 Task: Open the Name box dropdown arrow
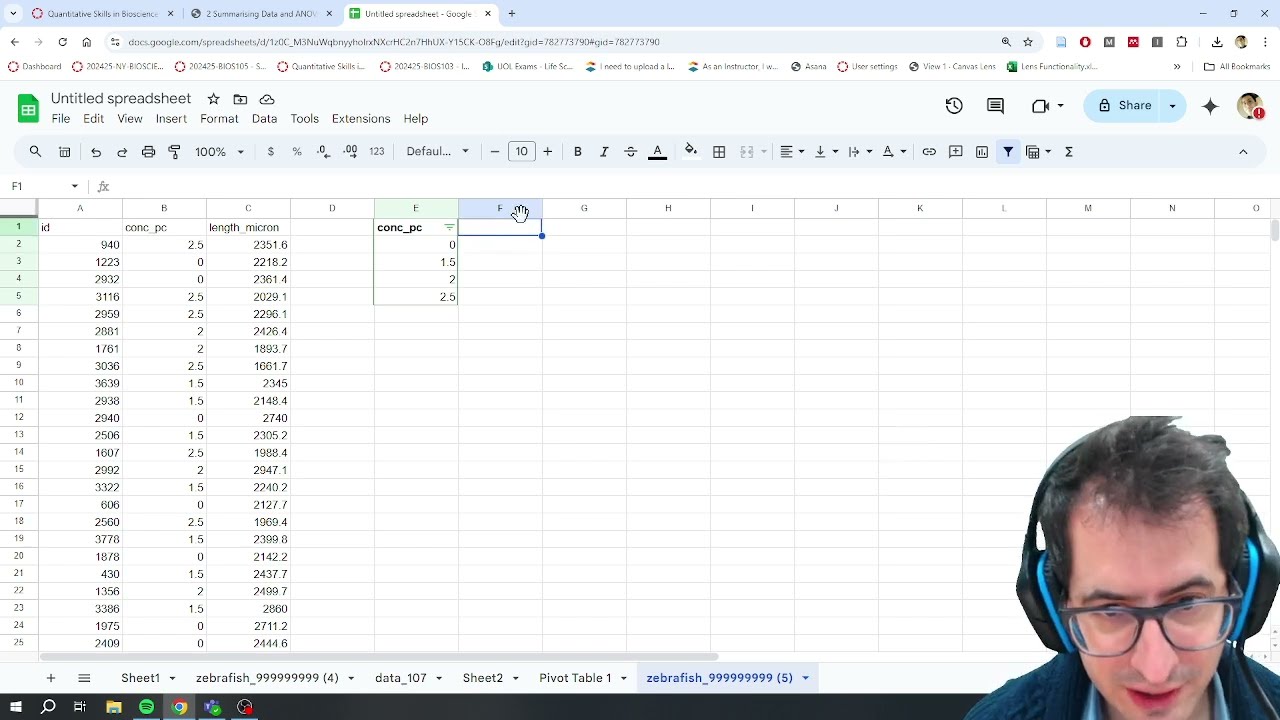coord(74,186)
